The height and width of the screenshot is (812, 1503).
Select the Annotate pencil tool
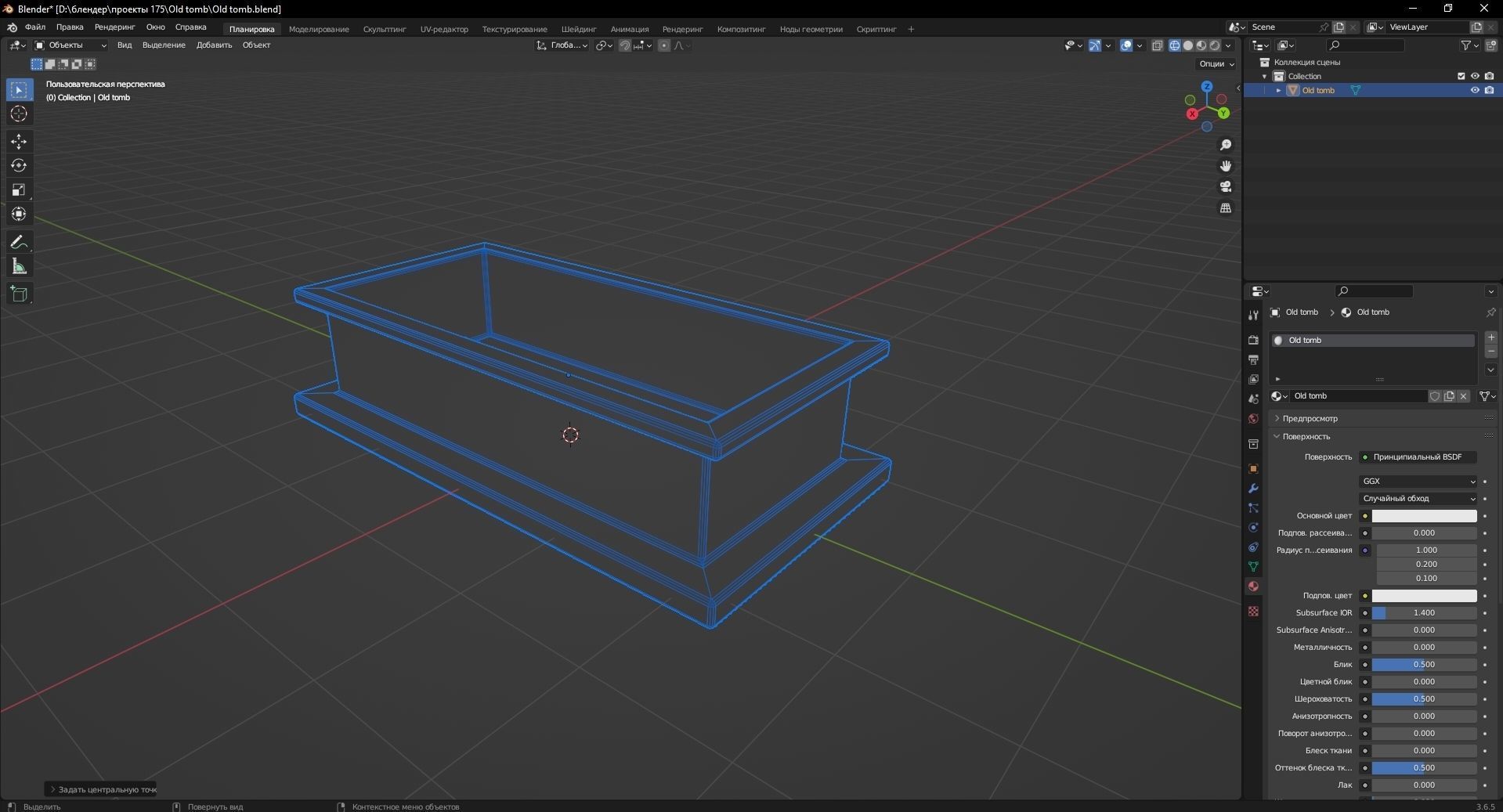click(19, 243)
